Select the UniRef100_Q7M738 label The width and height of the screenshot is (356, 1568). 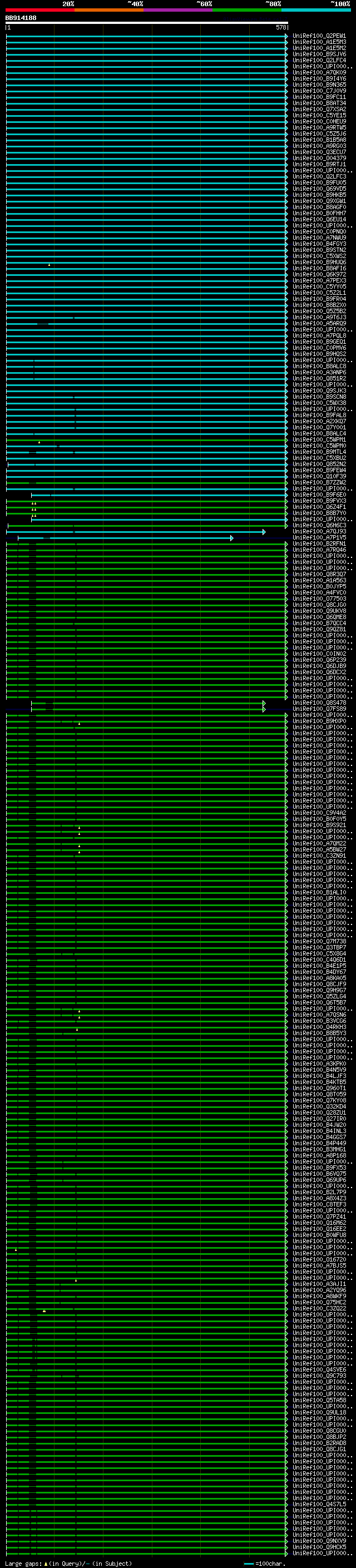319,942
